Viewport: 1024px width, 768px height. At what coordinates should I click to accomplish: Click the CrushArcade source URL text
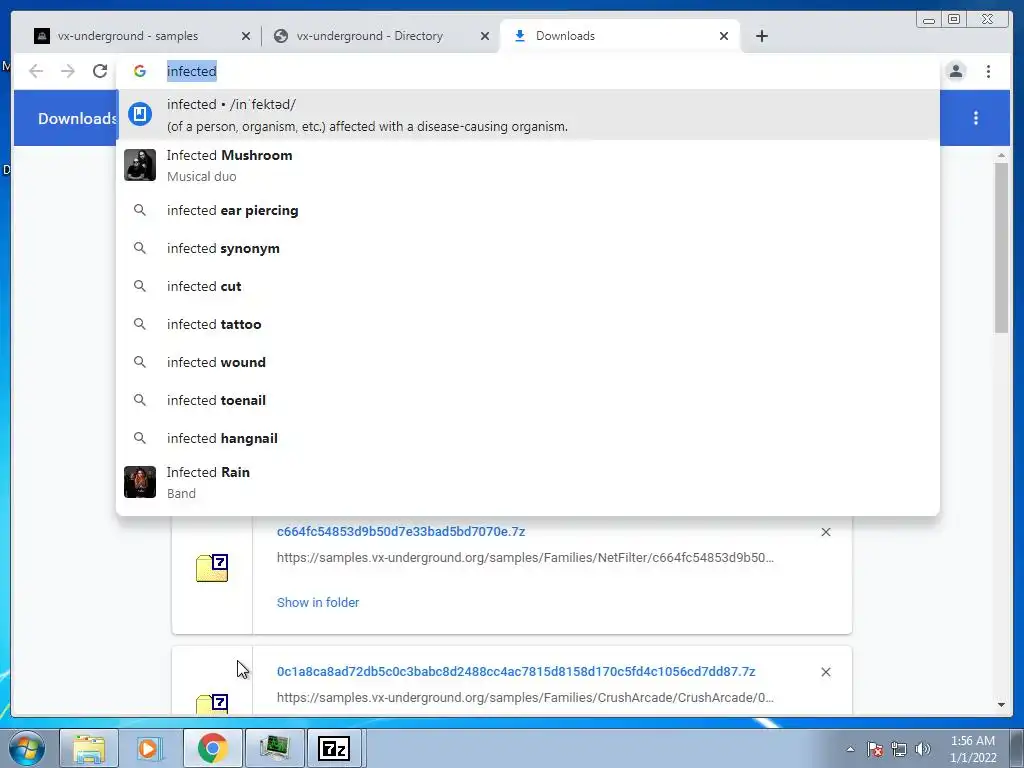tap(525, 697)
